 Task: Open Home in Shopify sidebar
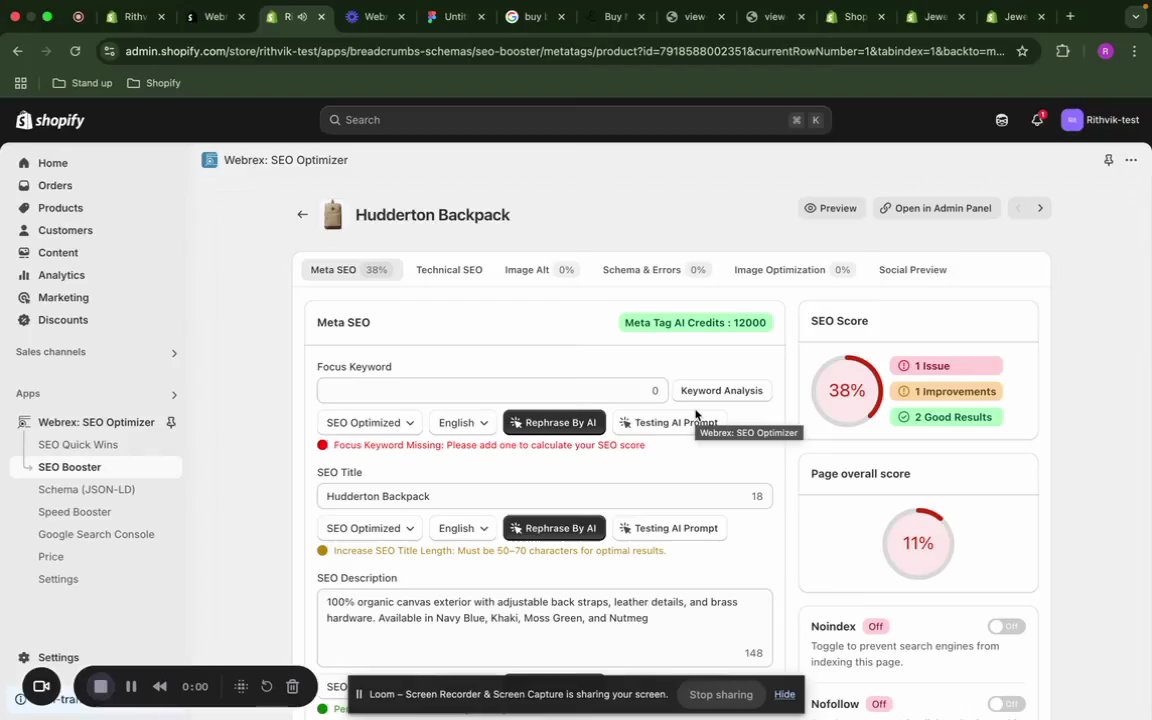tap(52, 163)
